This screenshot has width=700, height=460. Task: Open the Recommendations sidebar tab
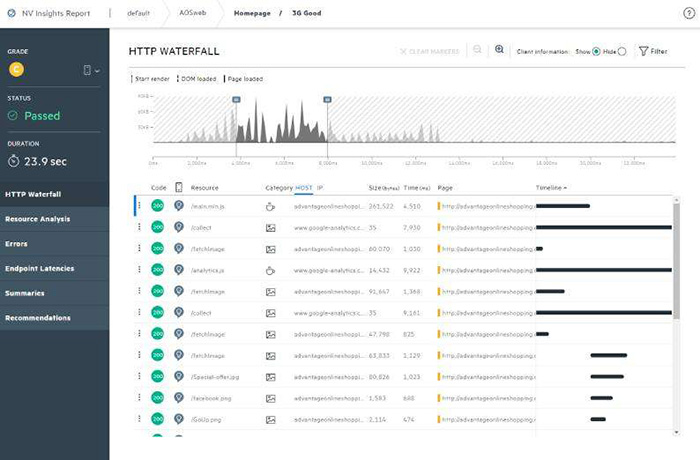(54, 318)
